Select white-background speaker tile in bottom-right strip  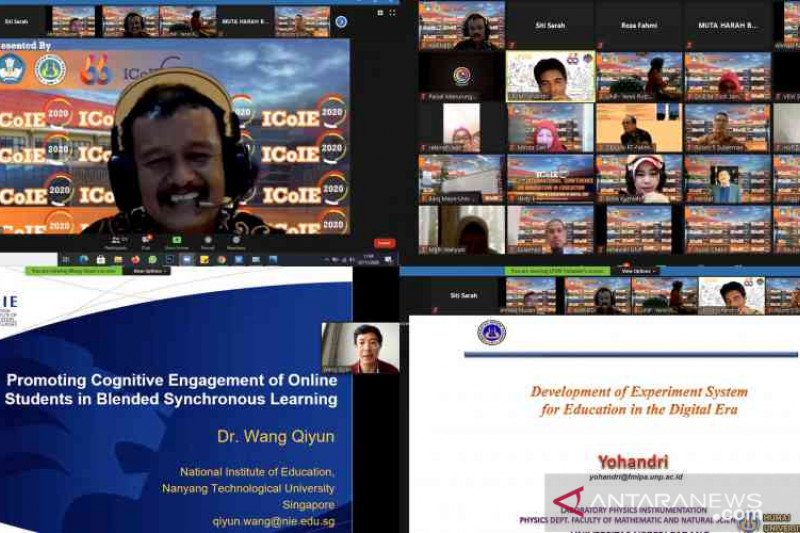pos(732,295)
